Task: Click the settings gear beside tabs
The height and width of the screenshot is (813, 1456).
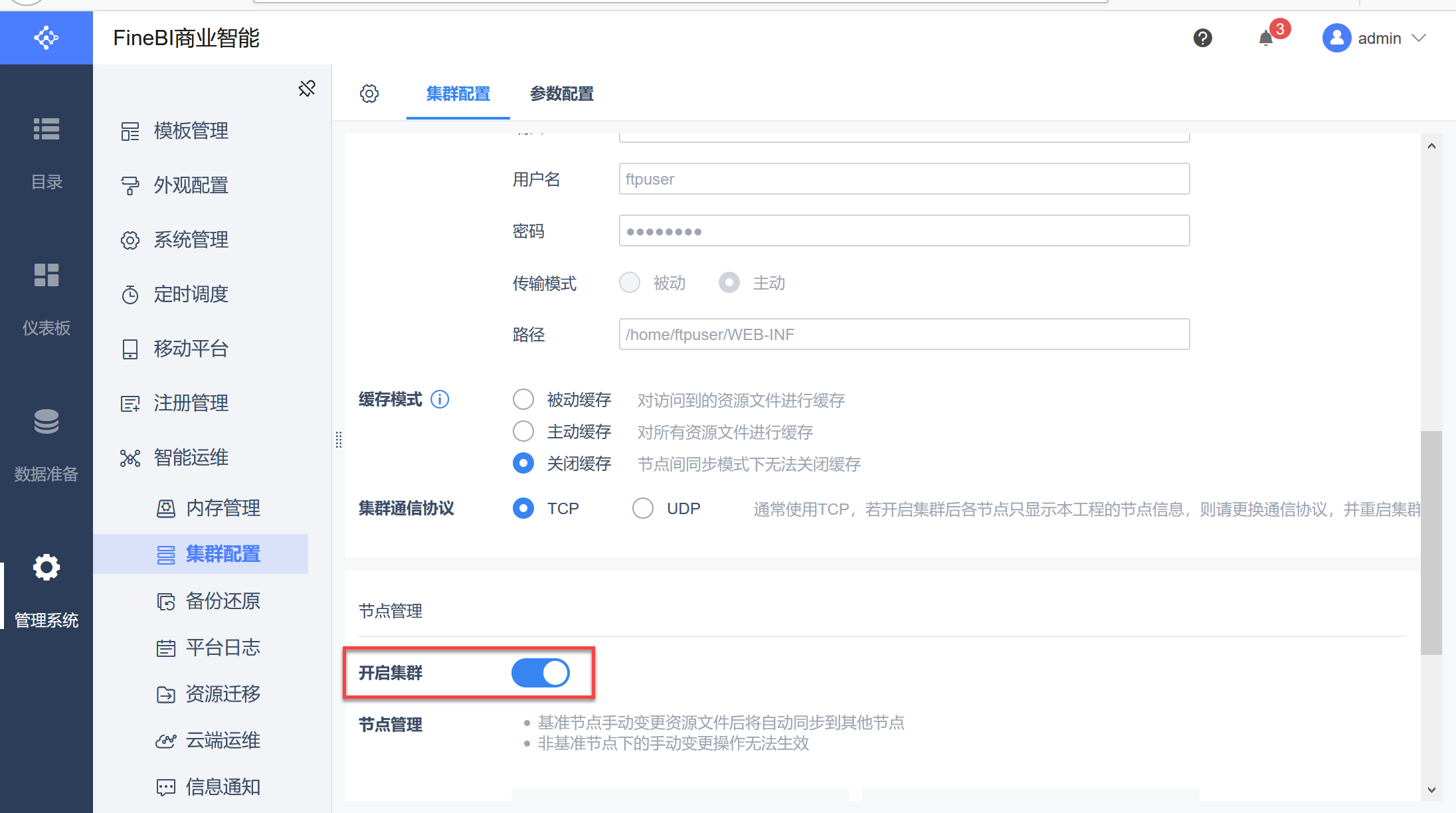Action: [x=369, y=94]
